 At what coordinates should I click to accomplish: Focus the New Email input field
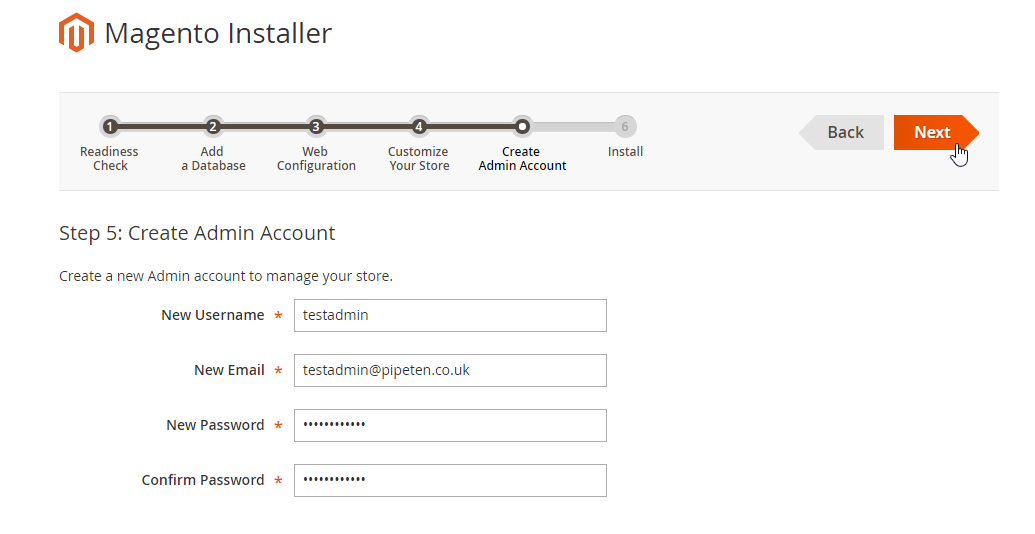(x=450, y=370)
